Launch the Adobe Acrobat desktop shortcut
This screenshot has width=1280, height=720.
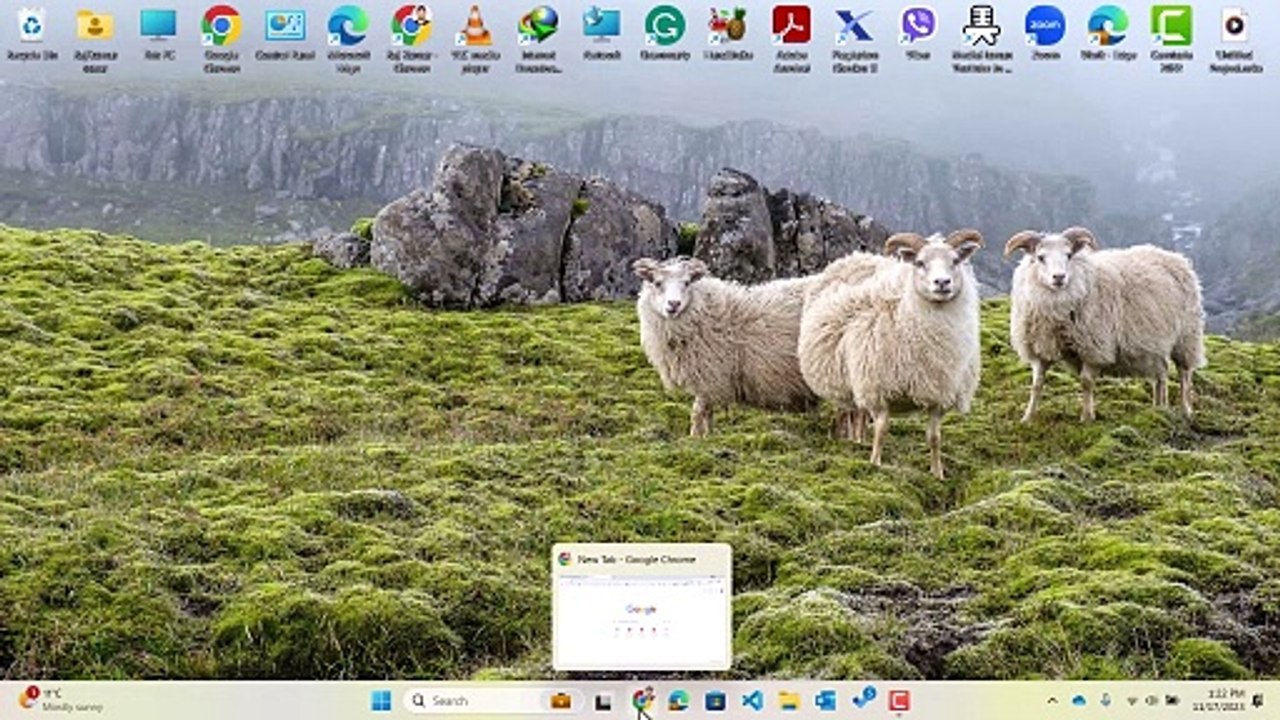[791, 40]
